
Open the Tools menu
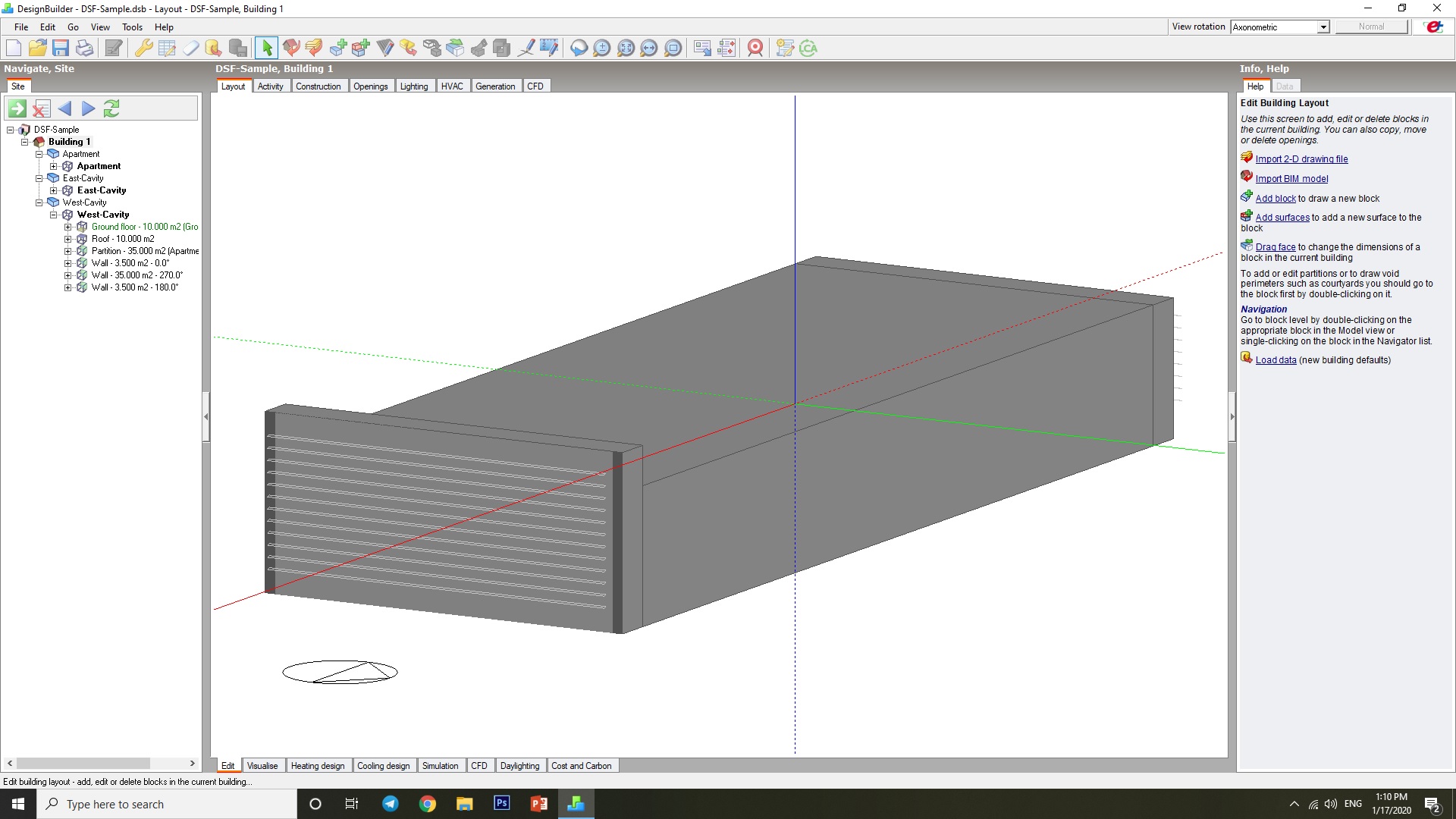tap(132, 27)
